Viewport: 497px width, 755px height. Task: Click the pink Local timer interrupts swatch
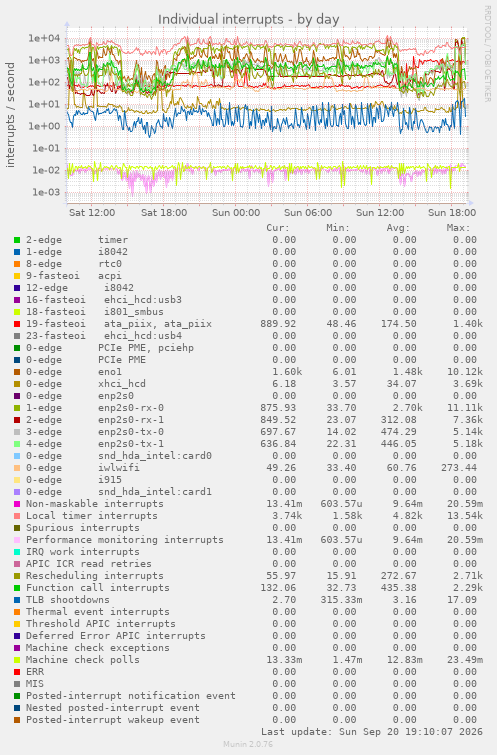[17, 516]
